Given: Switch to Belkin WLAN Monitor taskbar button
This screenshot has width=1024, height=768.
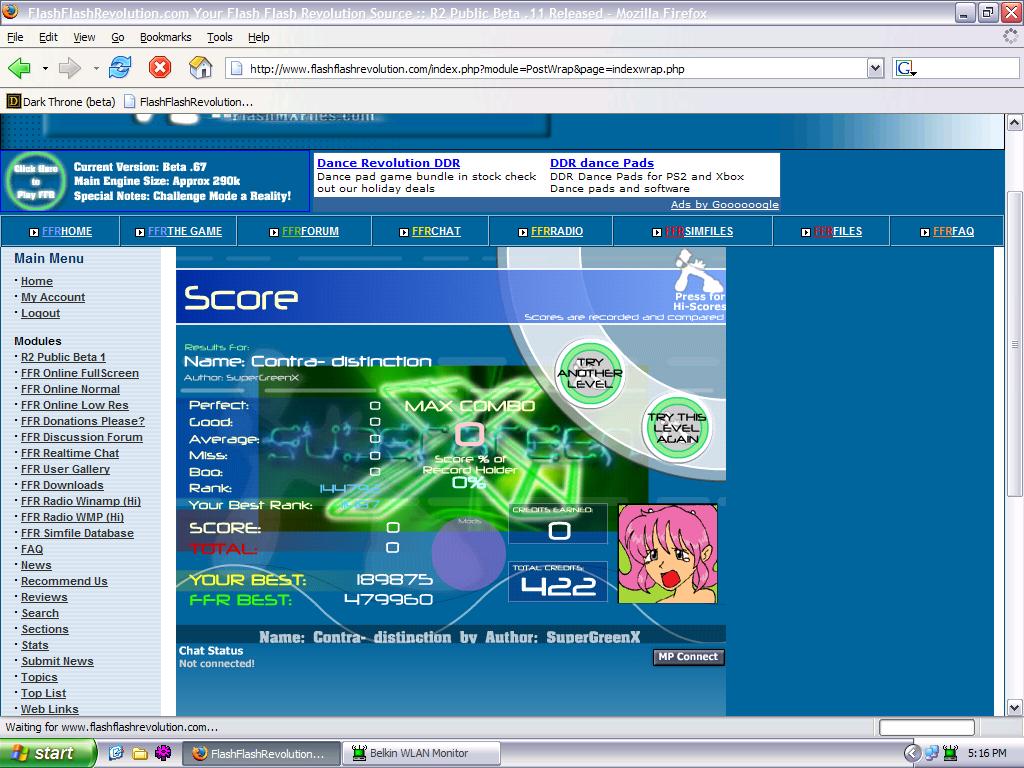Looking at the screenshot, I should click(421, 754).
